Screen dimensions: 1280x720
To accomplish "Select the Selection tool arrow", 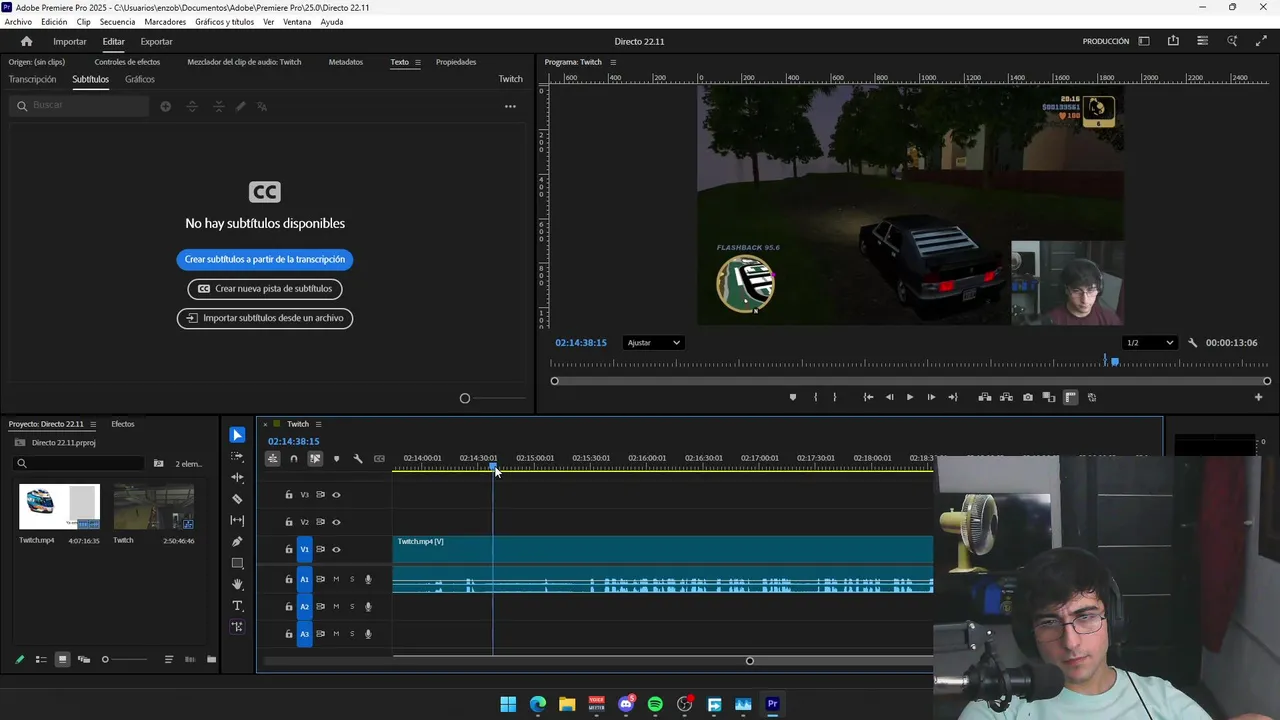I will pyautogui.click(x=237, y=435).
